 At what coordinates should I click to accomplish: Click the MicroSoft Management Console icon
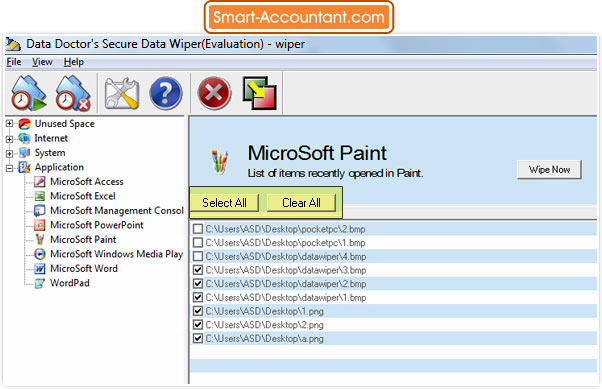(40, 211)
